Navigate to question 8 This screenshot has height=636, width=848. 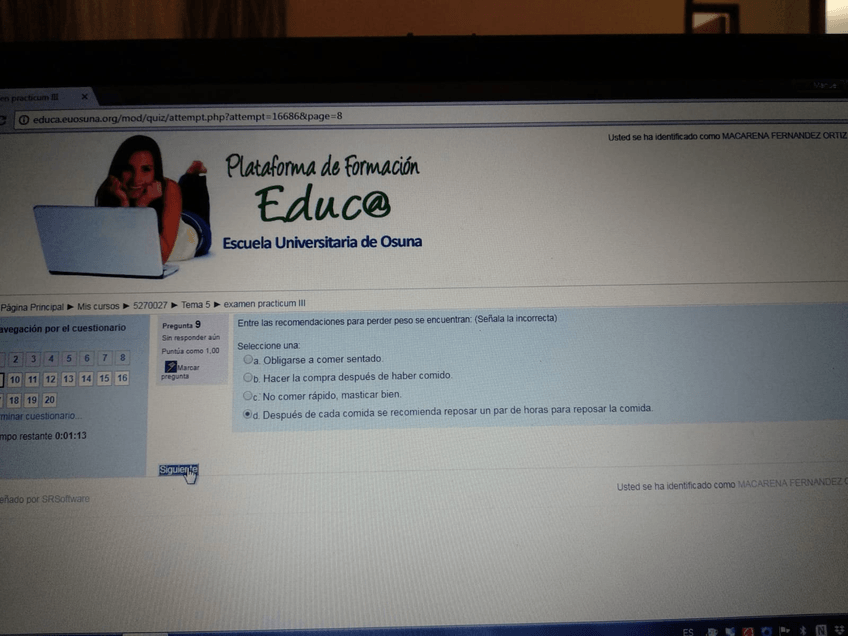[x=123, y=357]
